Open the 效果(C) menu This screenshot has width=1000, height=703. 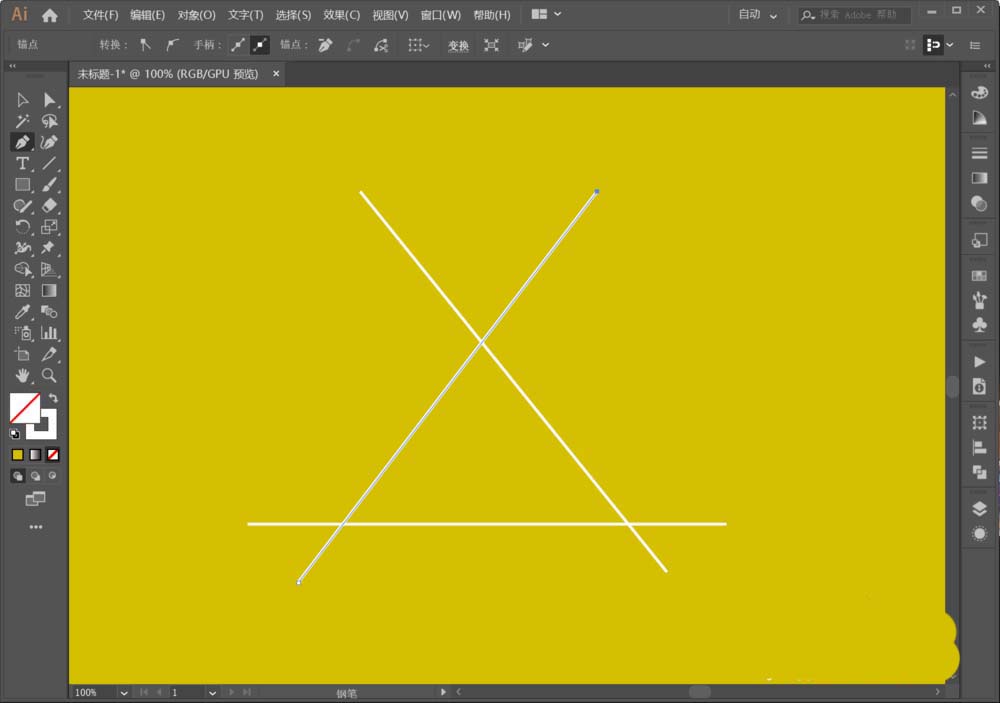pyautogui.click(x=341, y=15)
